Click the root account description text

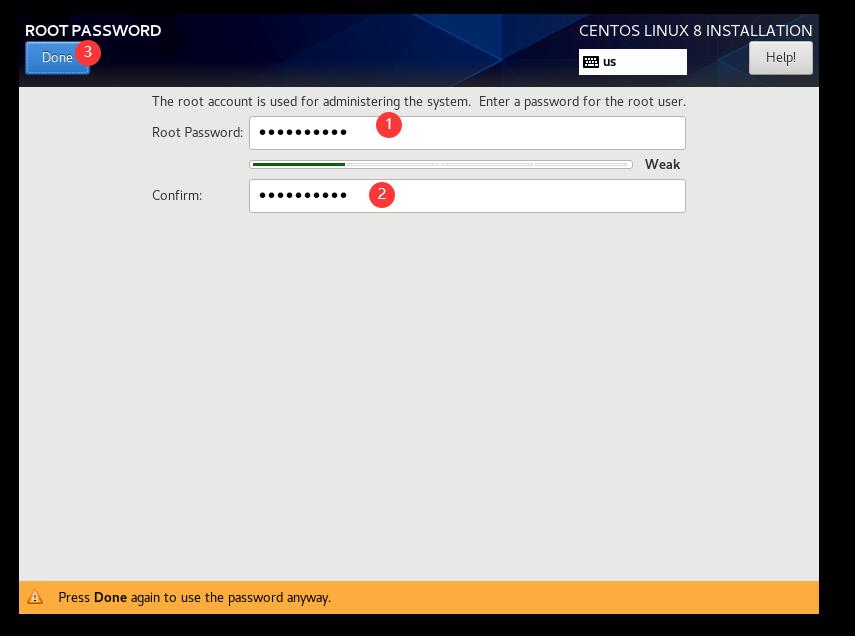pos(418,101)
